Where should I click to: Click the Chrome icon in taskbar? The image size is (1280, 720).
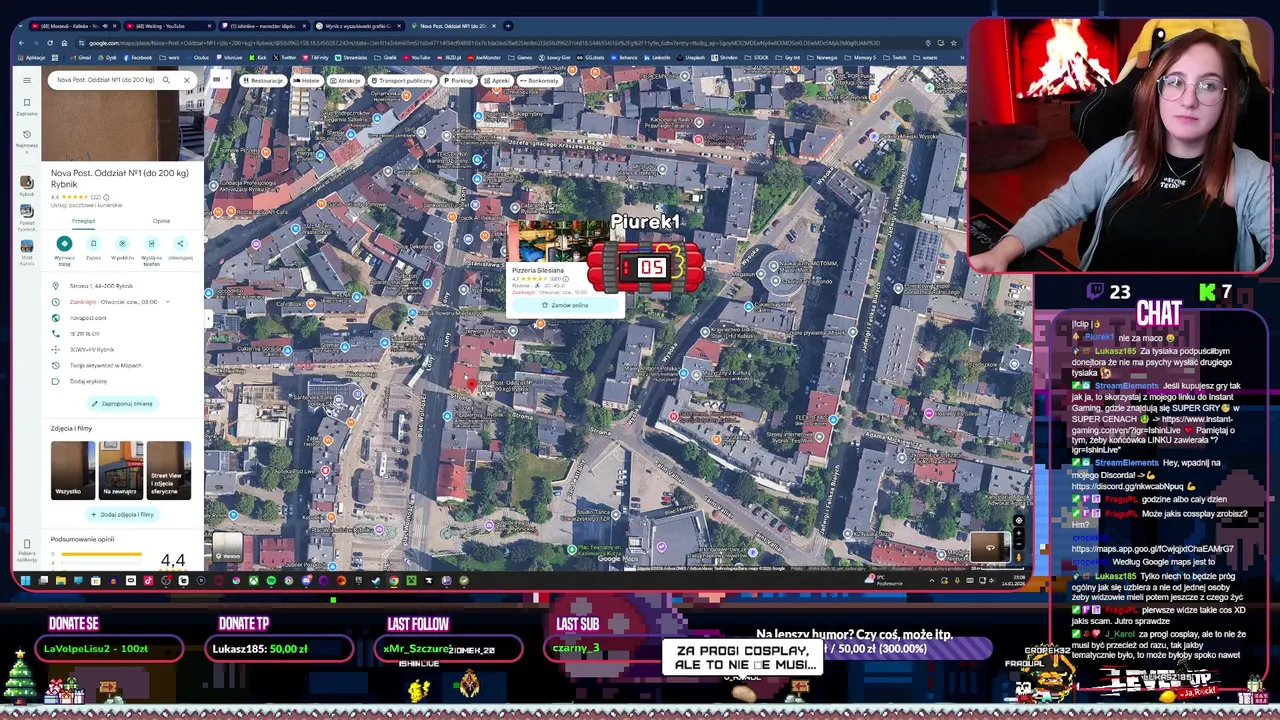pos(393,580)
